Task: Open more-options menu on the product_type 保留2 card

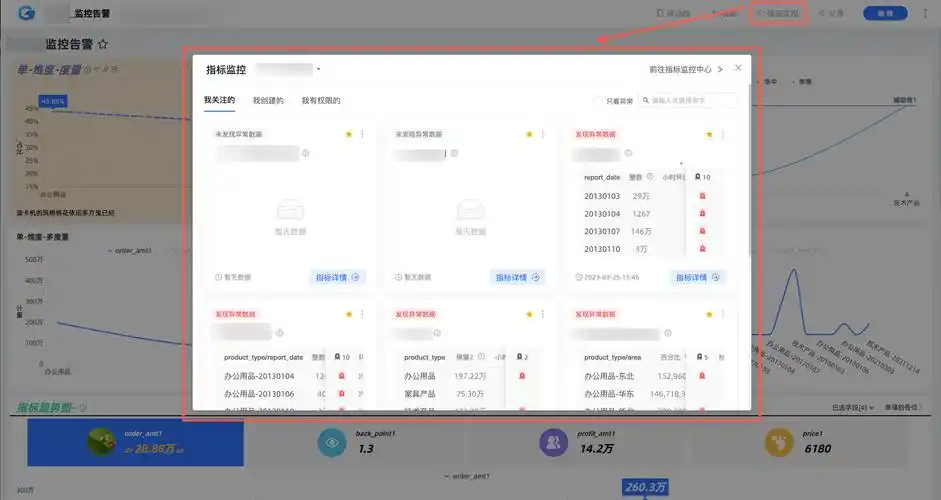Action: tap(543, 314)
